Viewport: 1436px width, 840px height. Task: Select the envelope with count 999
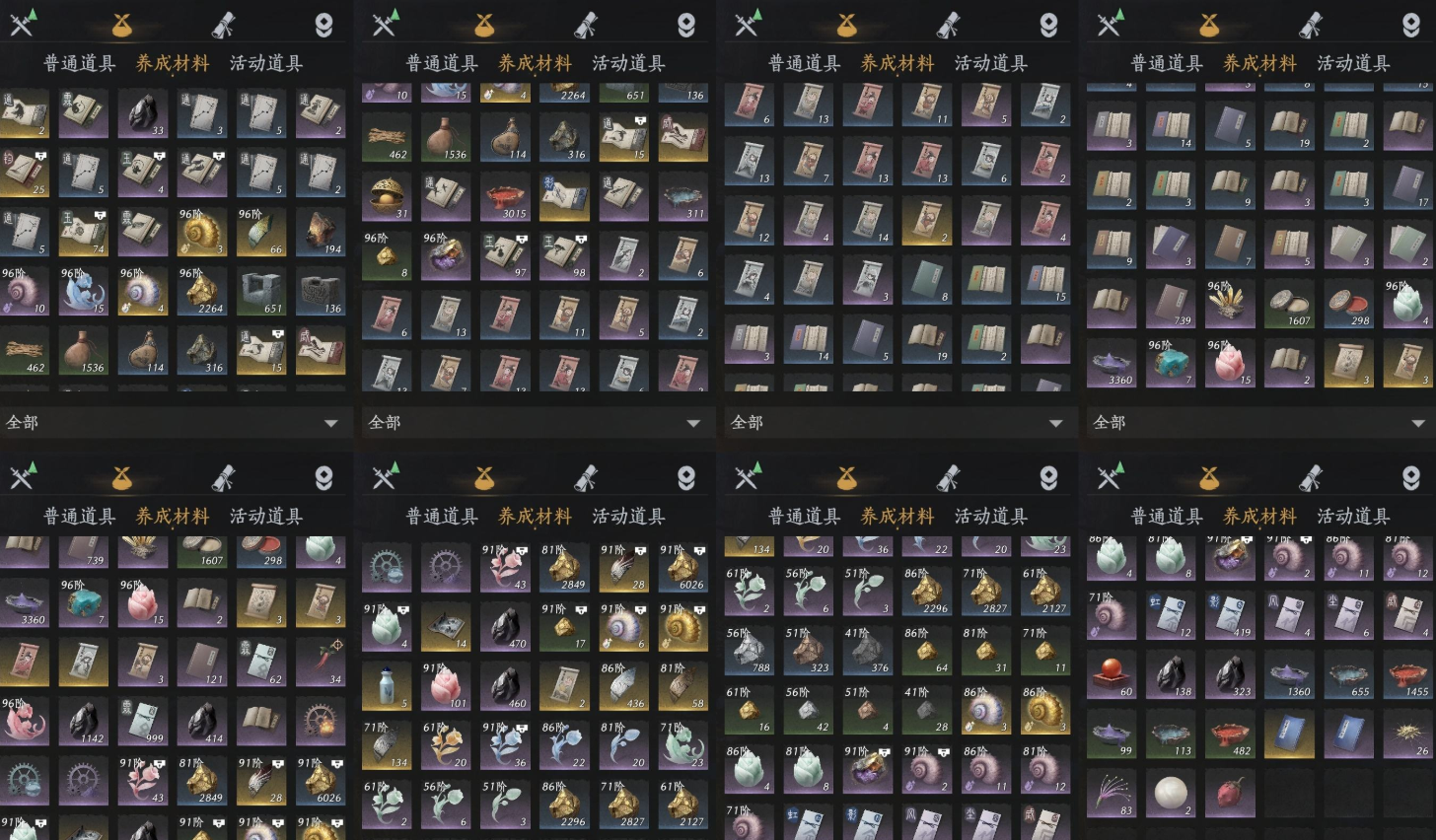(x=143, y=722)
